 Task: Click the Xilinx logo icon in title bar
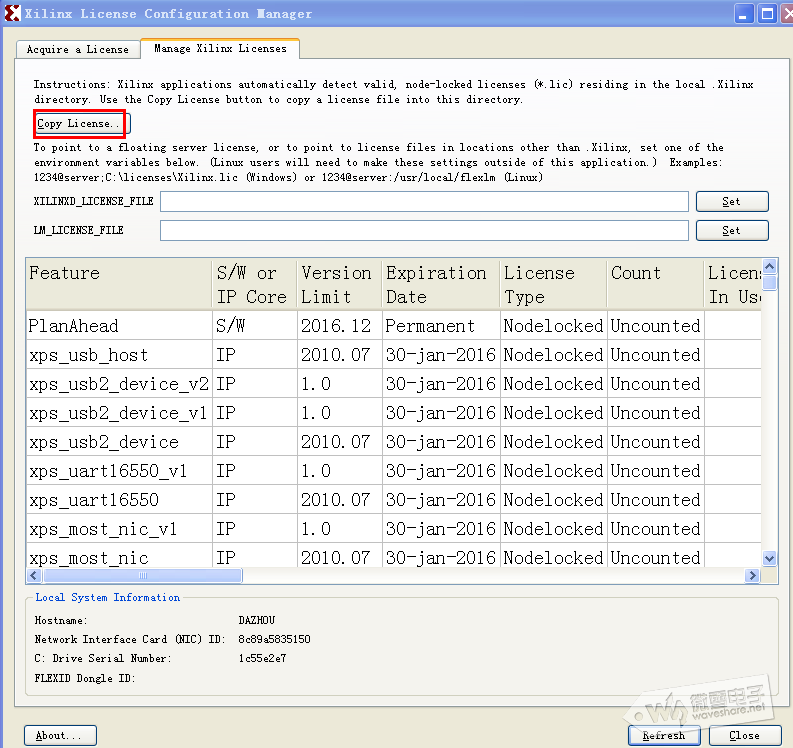point(12,13)
